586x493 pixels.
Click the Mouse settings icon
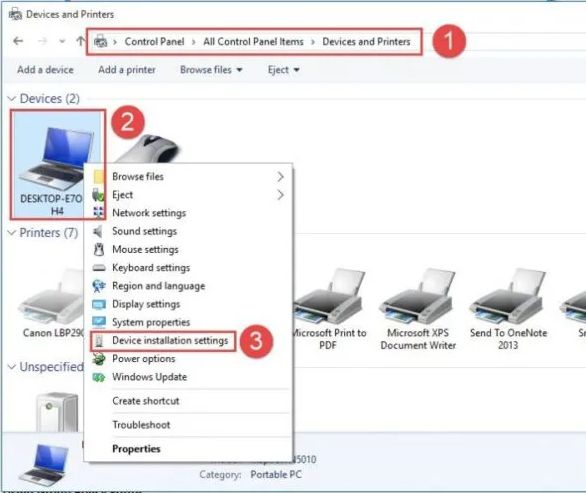tap(99, 250)
